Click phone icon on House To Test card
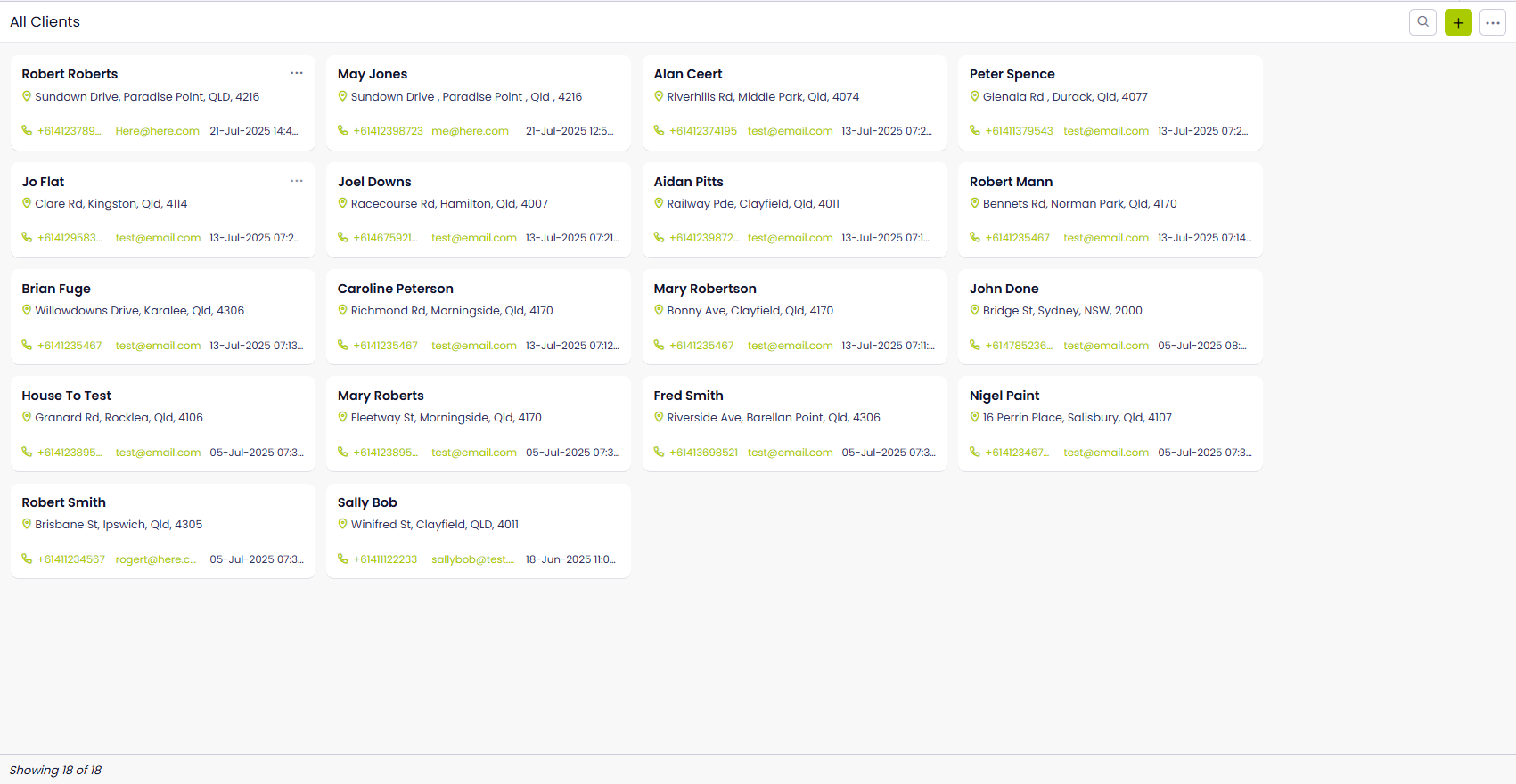Image resolution: width=1516 pixels, height=784 pixels. point(27,452)
